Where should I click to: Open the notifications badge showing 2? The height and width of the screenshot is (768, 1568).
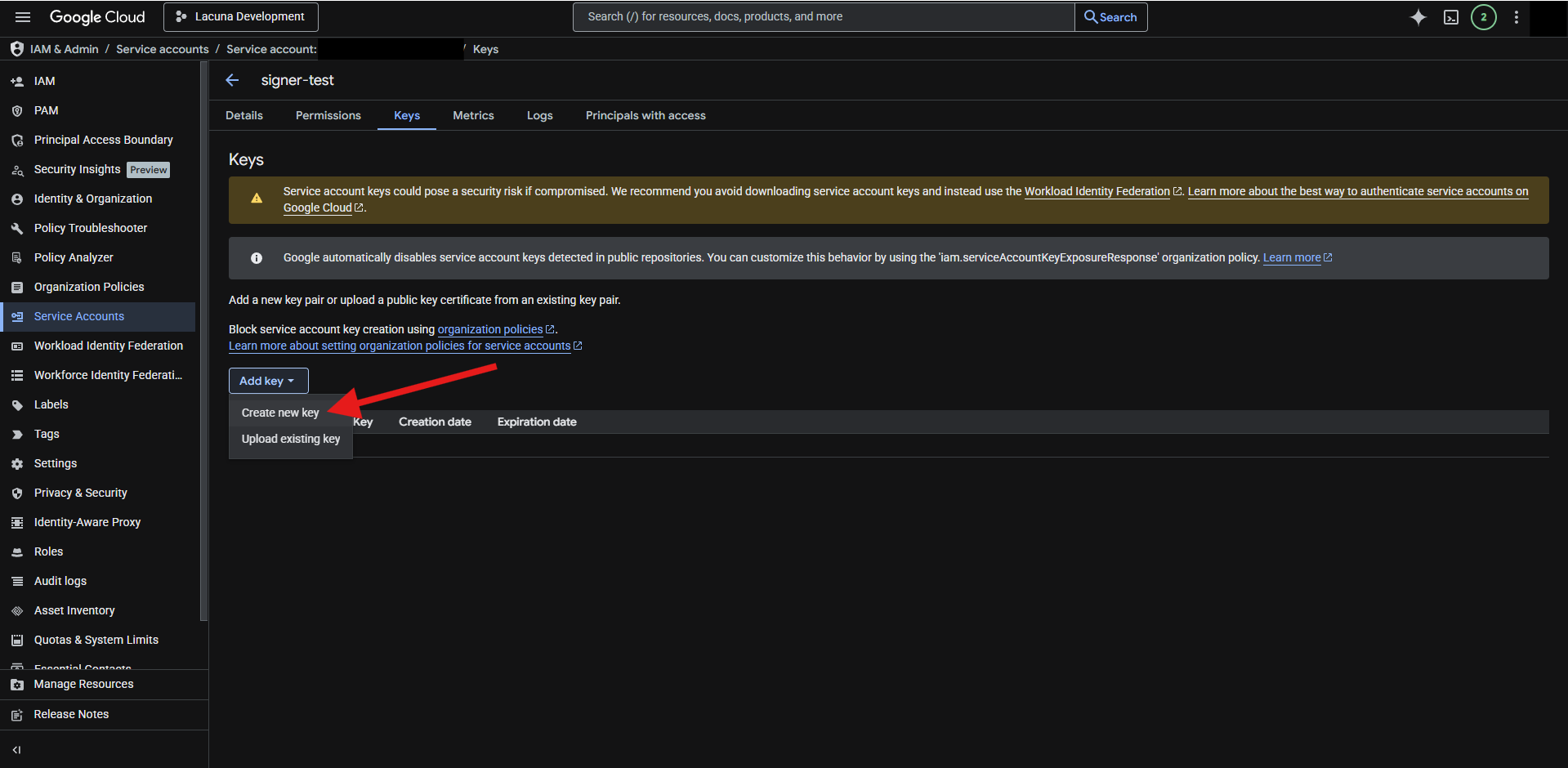point(1484,17)
